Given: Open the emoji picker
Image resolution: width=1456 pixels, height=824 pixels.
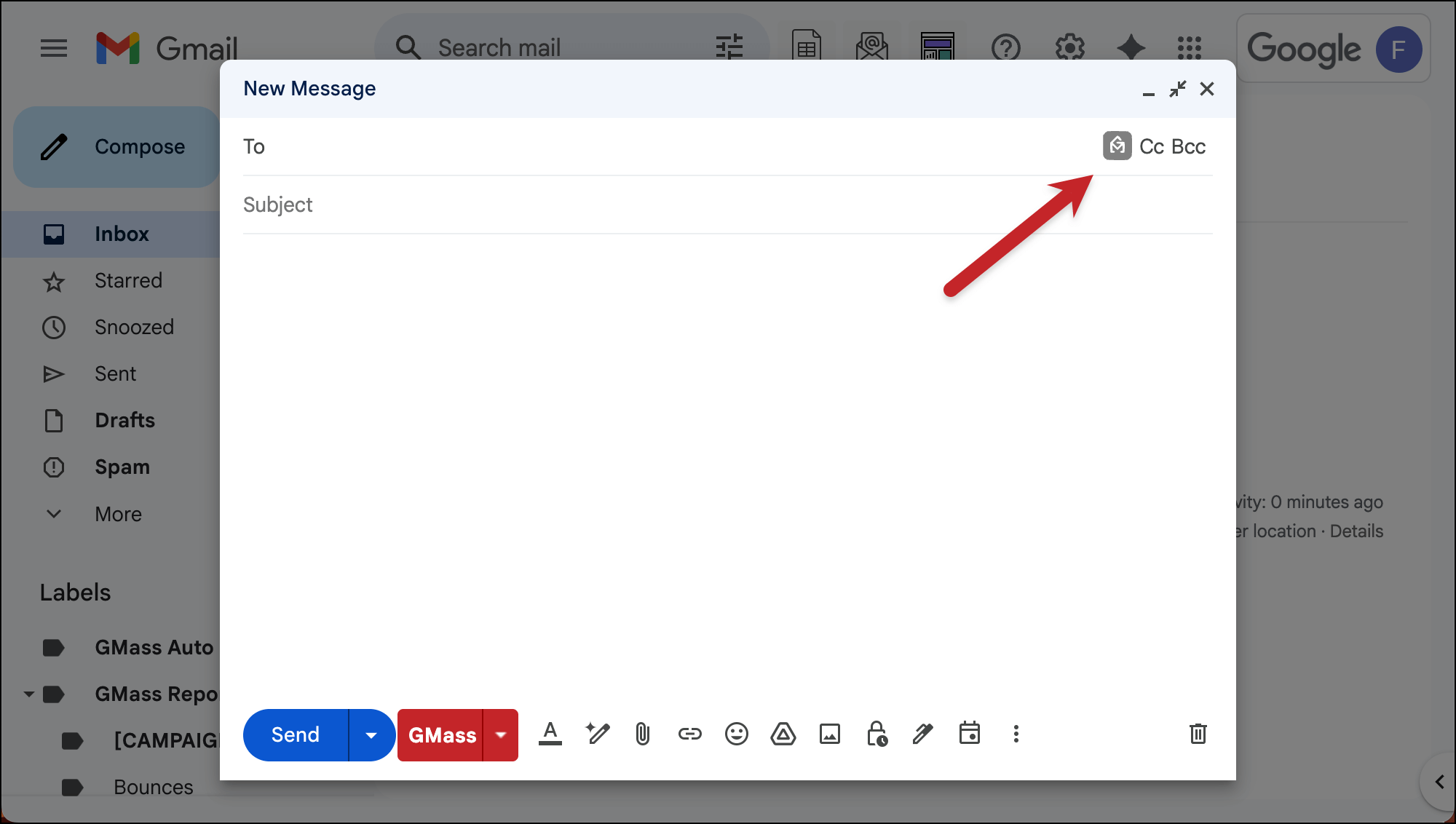Looking at the screenshot, I should tap(736, 734).
